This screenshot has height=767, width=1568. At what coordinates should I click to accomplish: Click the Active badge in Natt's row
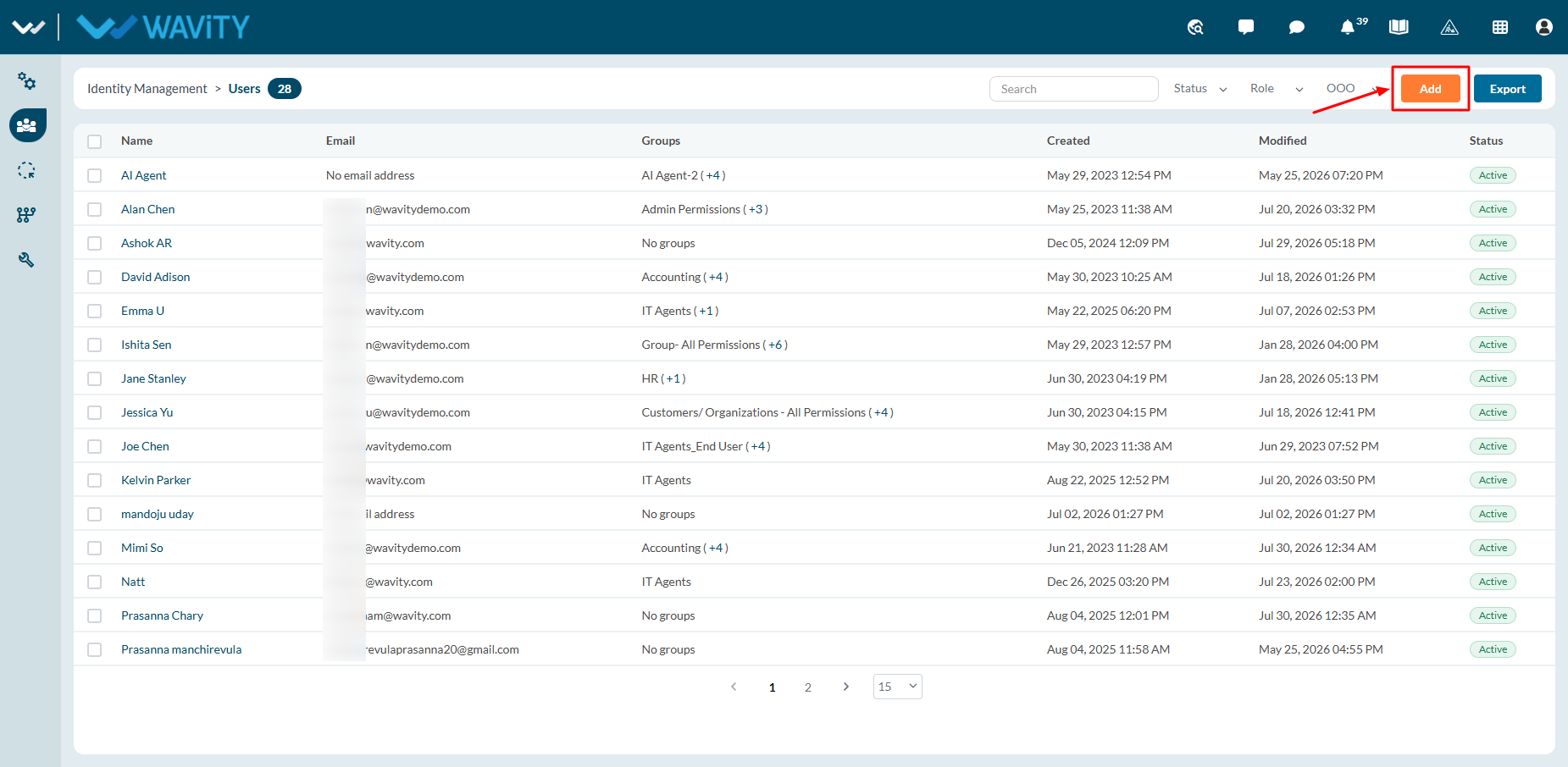(x=1493, y=582)
